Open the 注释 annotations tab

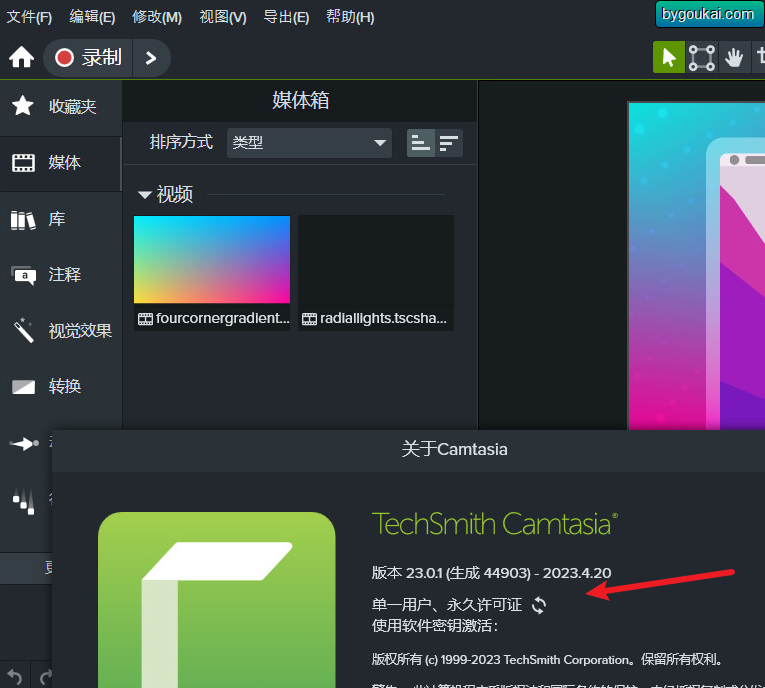pos(60,275)
